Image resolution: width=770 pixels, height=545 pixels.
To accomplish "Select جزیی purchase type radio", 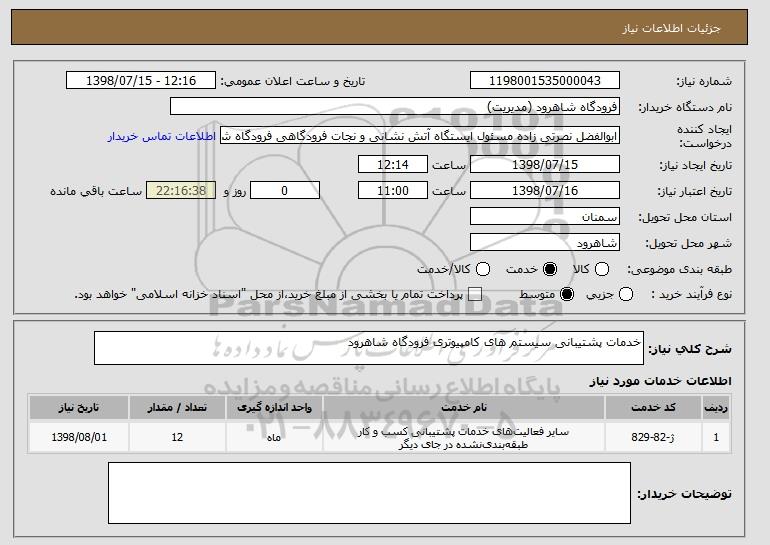I will pyautogui.click(x=626, y=295).
